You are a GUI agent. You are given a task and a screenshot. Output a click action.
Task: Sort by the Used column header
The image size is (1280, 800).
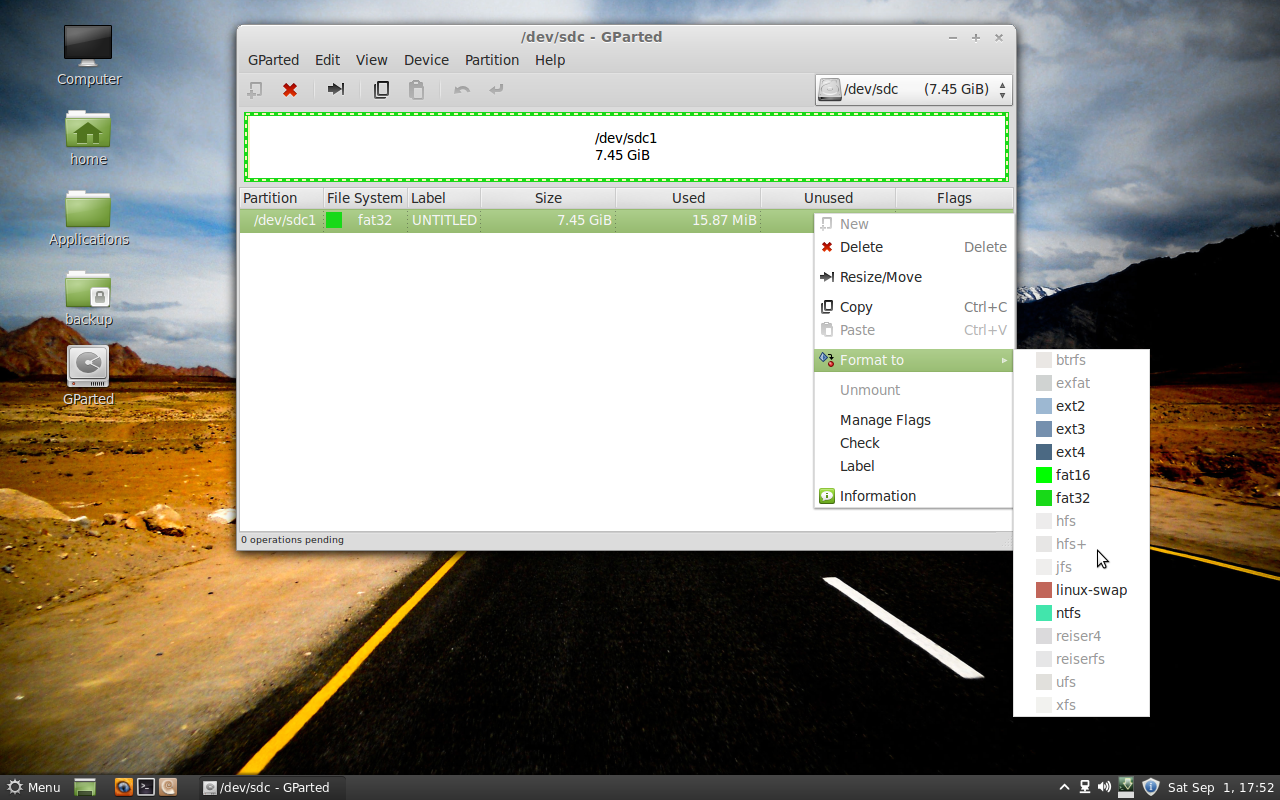[688, 198]
